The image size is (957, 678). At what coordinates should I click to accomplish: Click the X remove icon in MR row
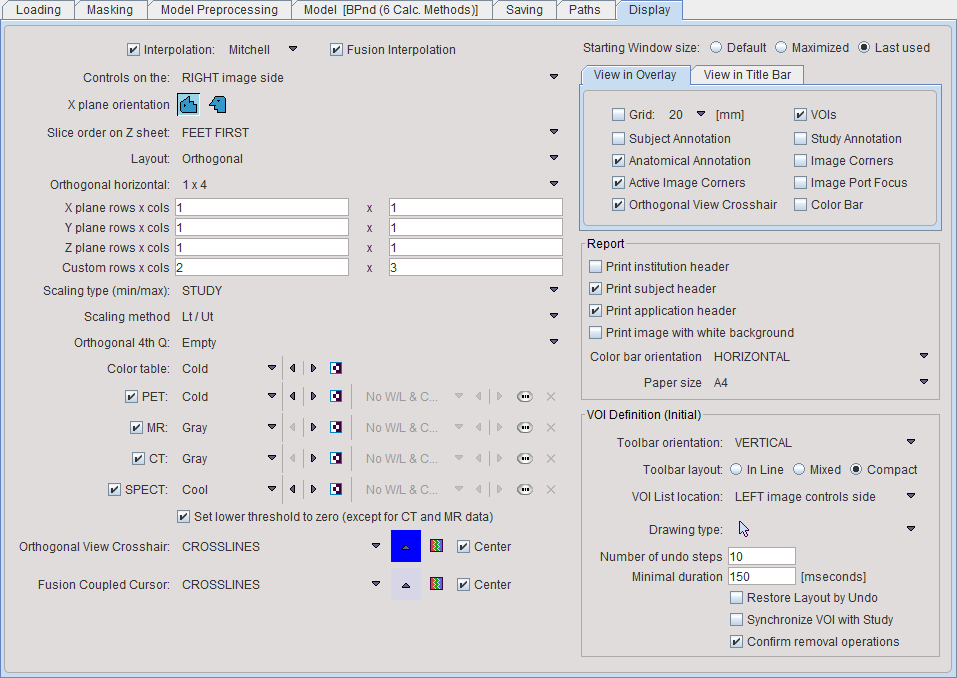pyautogui.click(x=551, y=428)
